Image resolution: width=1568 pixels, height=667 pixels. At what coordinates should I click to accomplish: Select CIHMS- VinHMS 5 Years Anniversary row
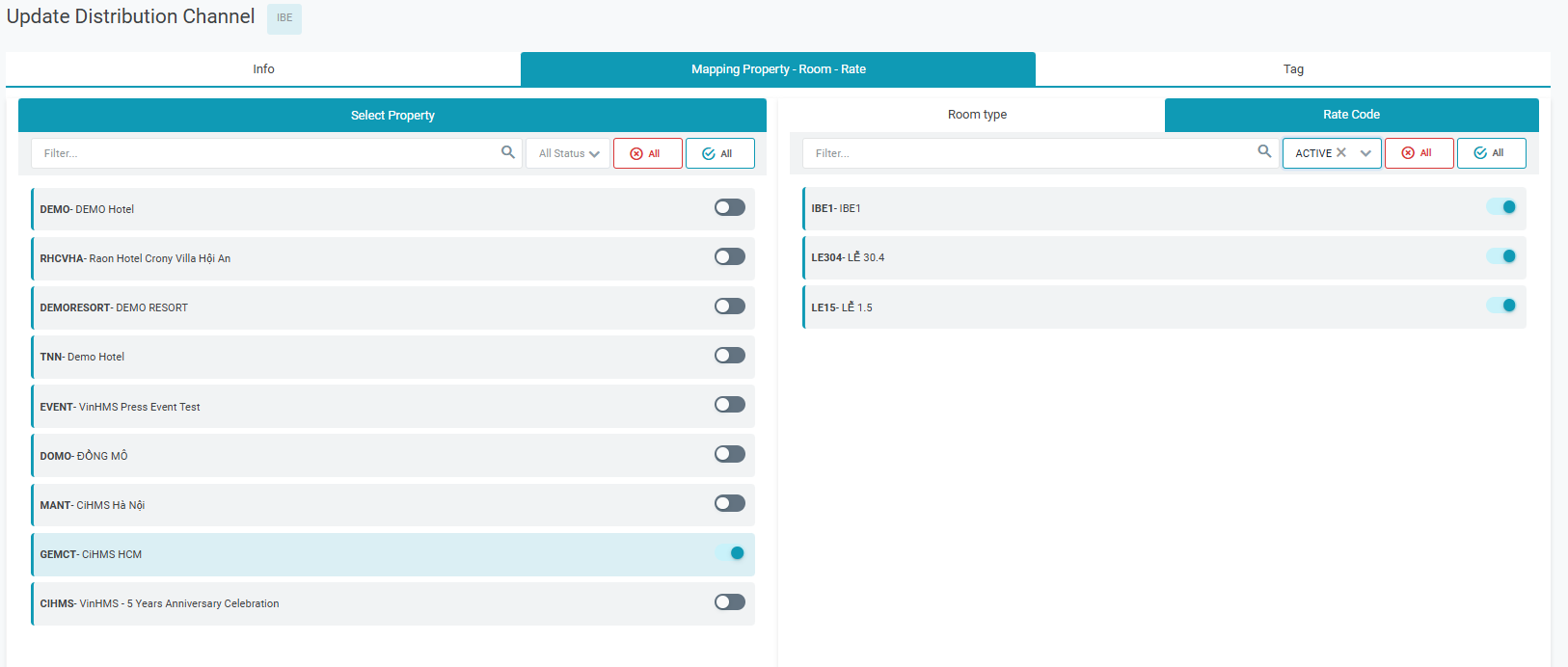tap(392, 603)
